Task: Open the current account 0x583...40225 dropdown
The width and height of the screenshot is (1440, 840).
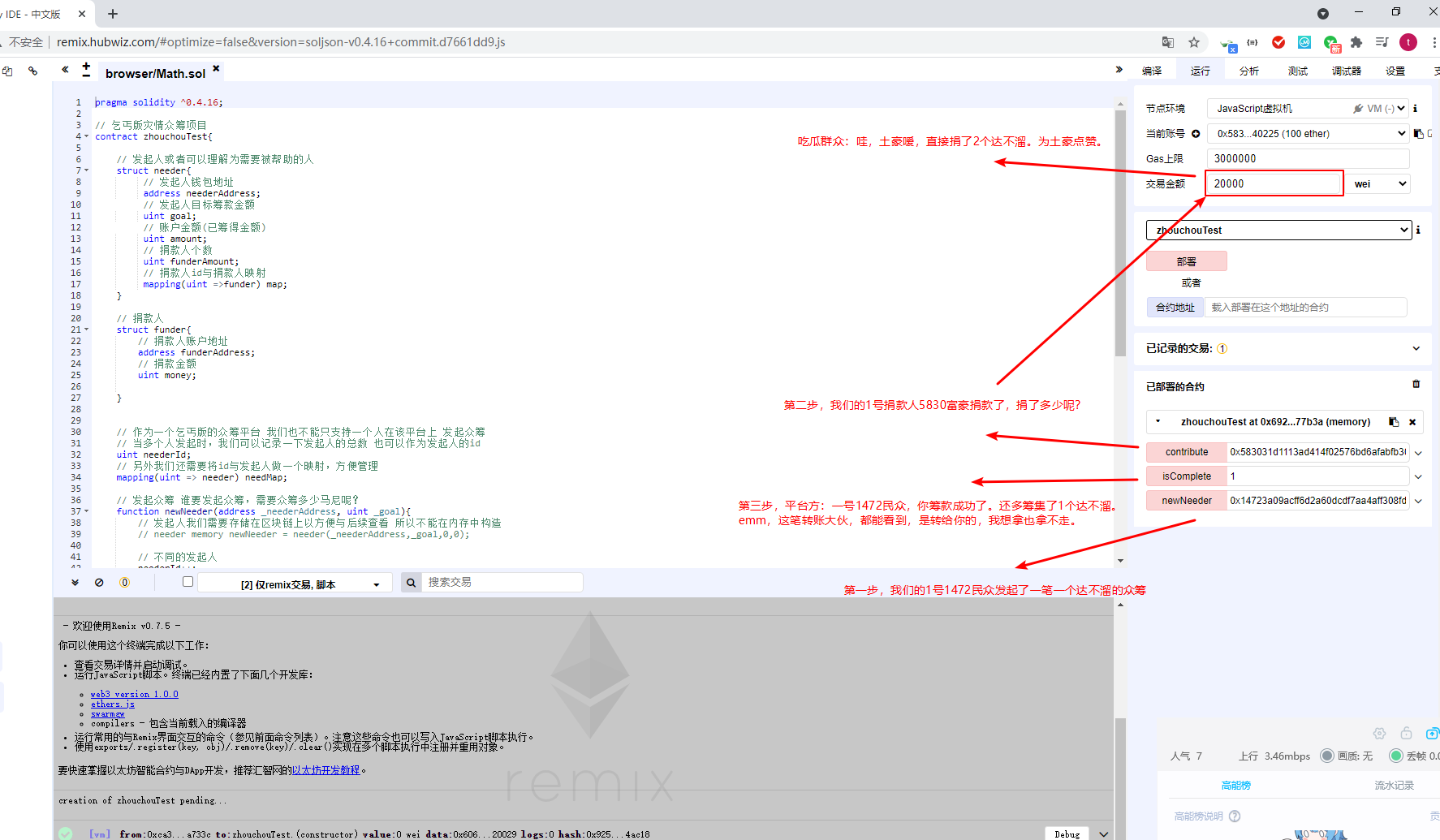Action: 1308,134
